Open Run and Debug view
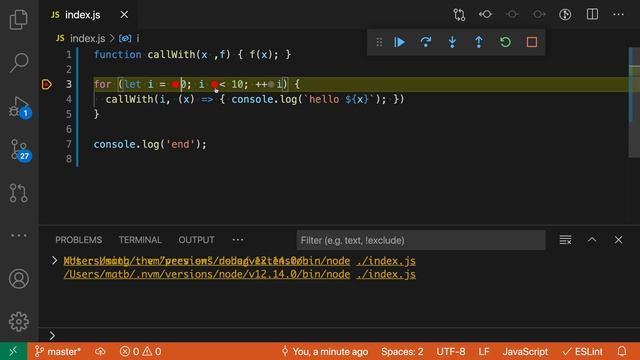640x360 pixels. 19,107
